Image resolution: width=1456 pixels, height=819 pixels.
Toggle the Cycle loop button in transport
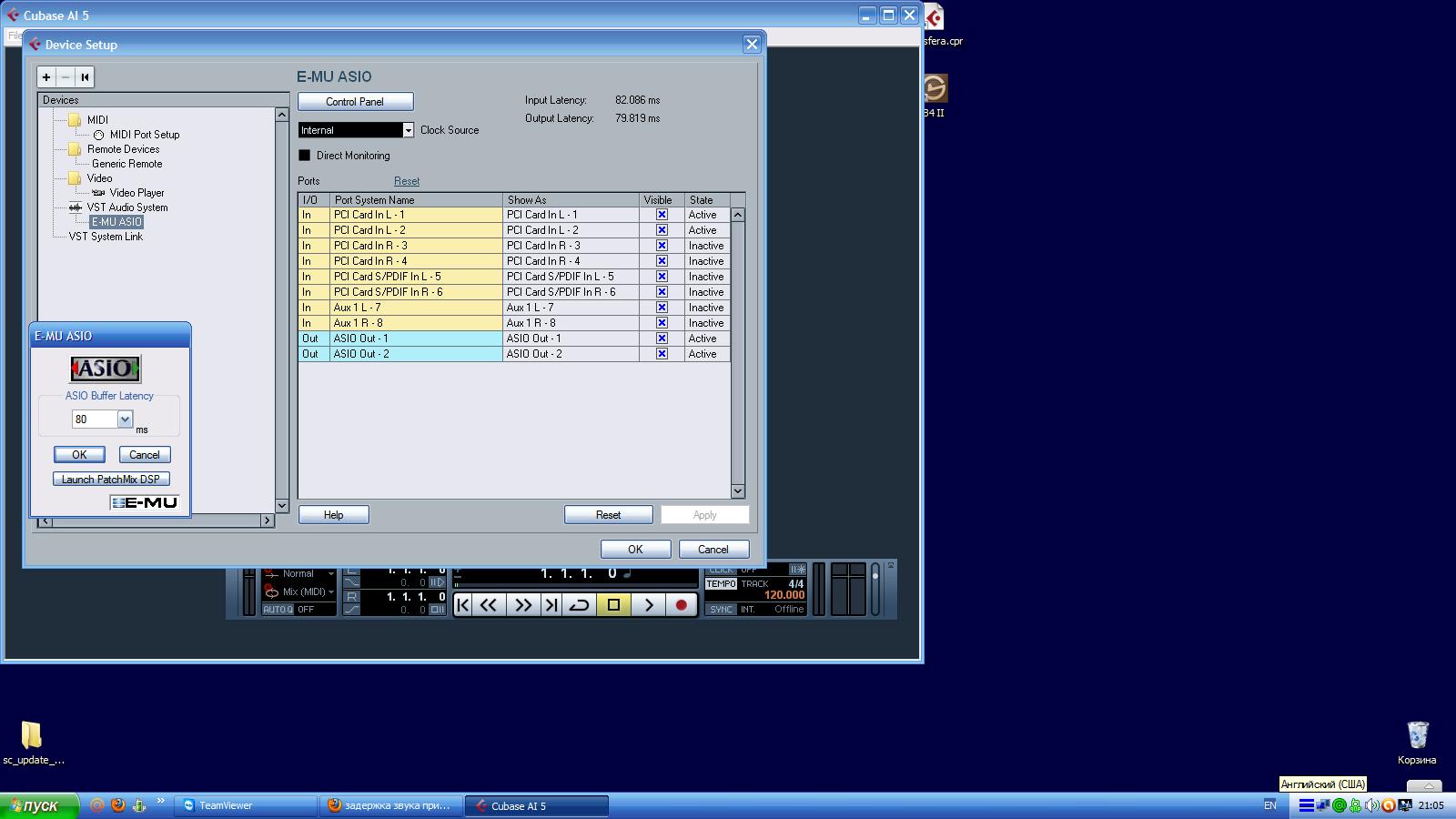579,605
